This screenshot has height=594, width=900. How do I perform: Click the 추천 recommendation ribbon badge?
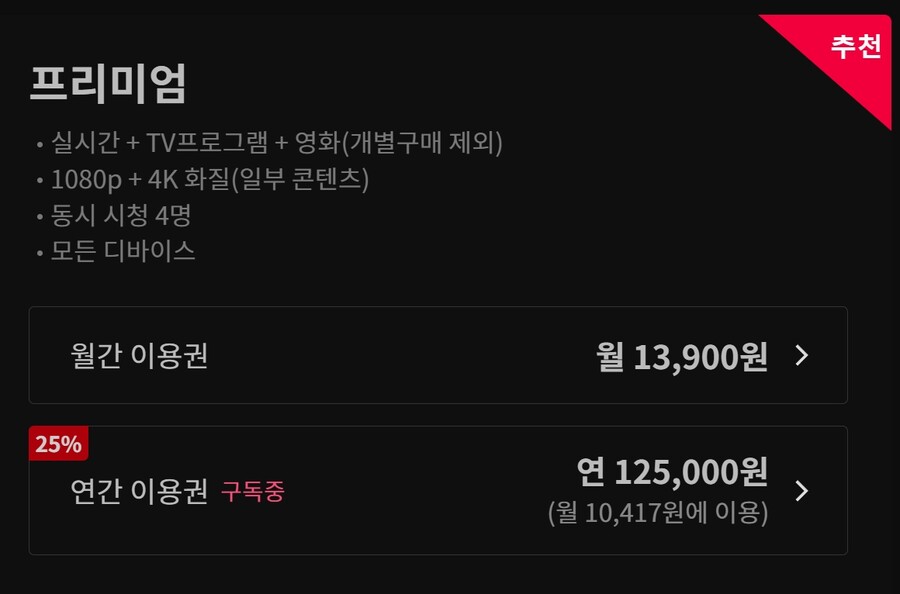tap(853, 46)
